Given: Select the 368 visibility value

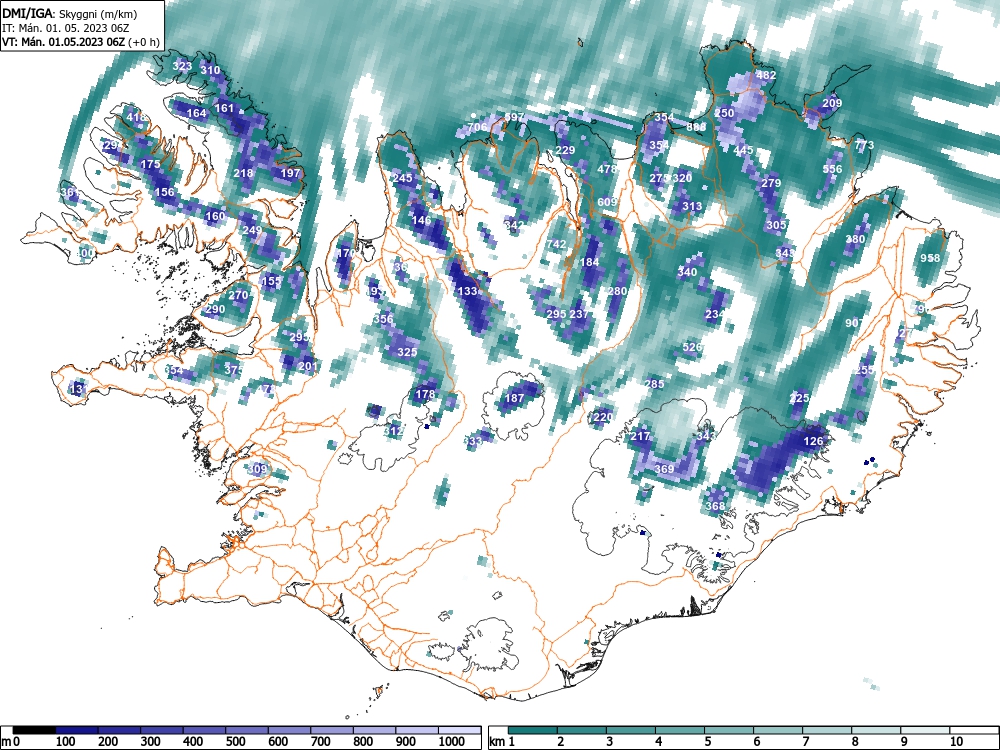Looking at the screenshot, I should [x=715, y=506].
